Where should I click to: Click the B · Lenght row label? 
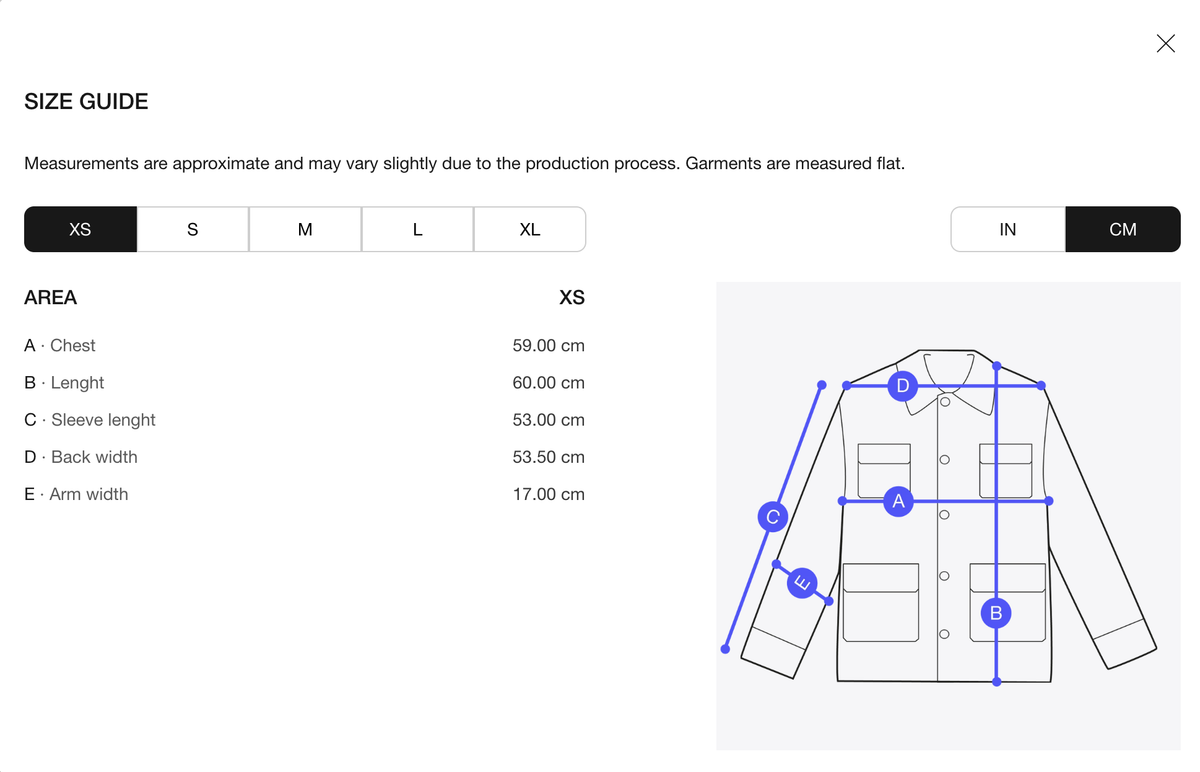(x=64, y=382)
